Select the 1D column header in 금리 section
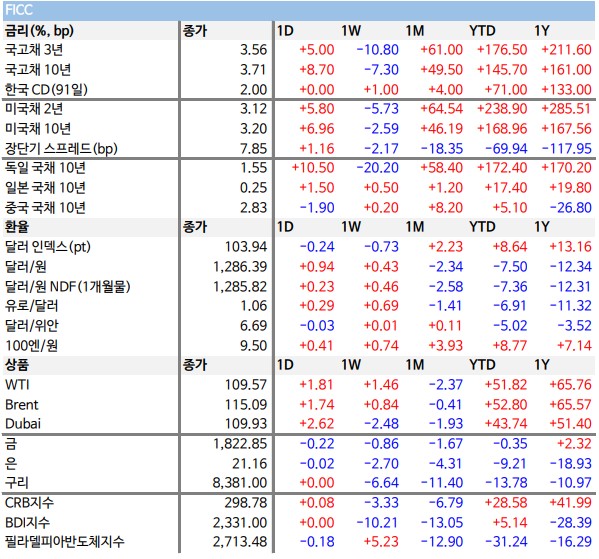 285,31
